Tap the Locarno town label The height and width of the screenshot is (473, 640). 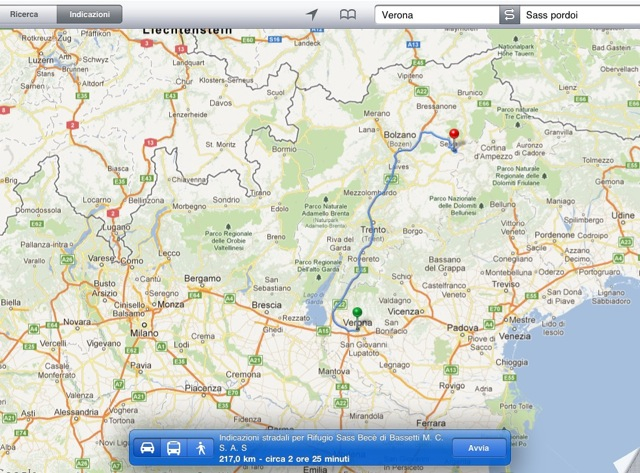click(x=97, y=200)
